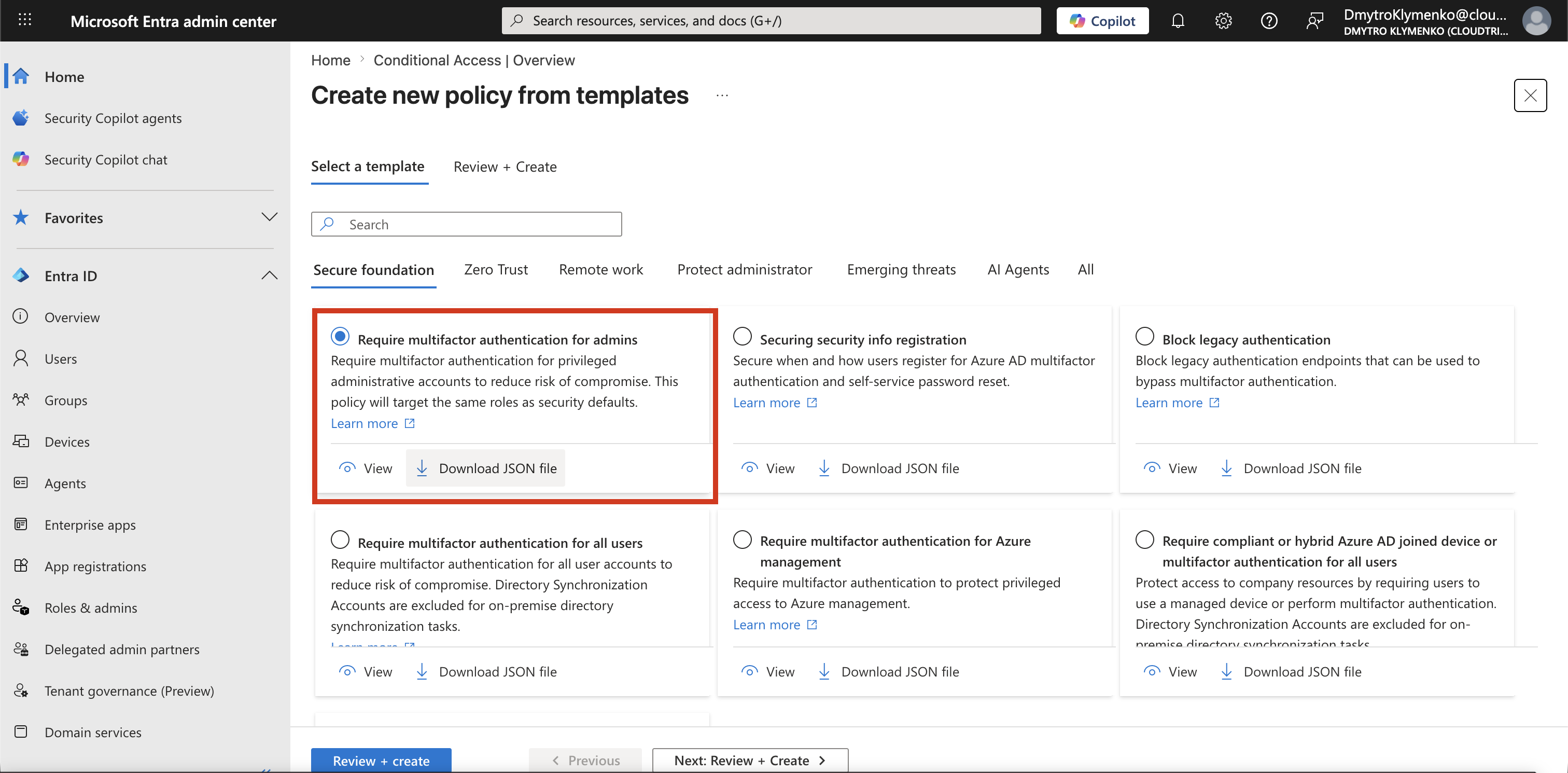The width and height of the screenshot is (1568, 773).
Task: Click the Groups people icon
Action: tap(21, 399)
